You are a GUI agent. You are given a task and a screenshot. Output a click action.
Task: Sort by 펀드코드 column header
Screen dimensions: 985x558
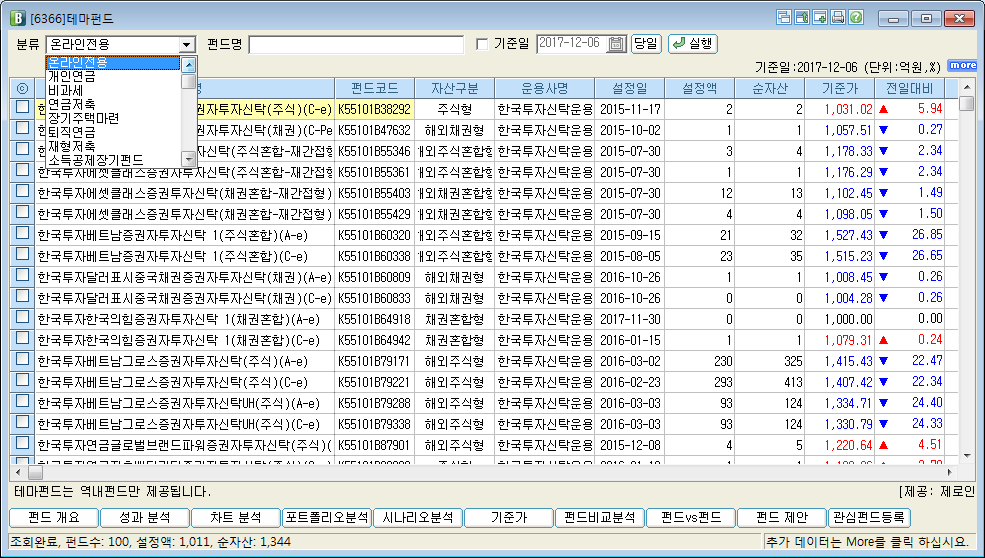[x=374, y=89]
